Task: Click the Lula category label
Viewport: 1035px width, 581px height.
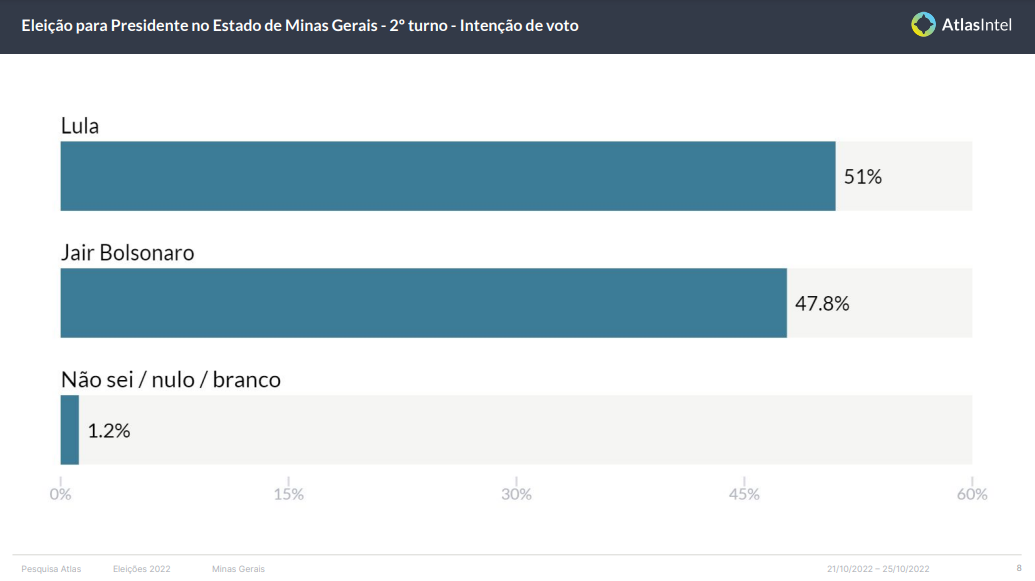Action: [x=80, y=125]
